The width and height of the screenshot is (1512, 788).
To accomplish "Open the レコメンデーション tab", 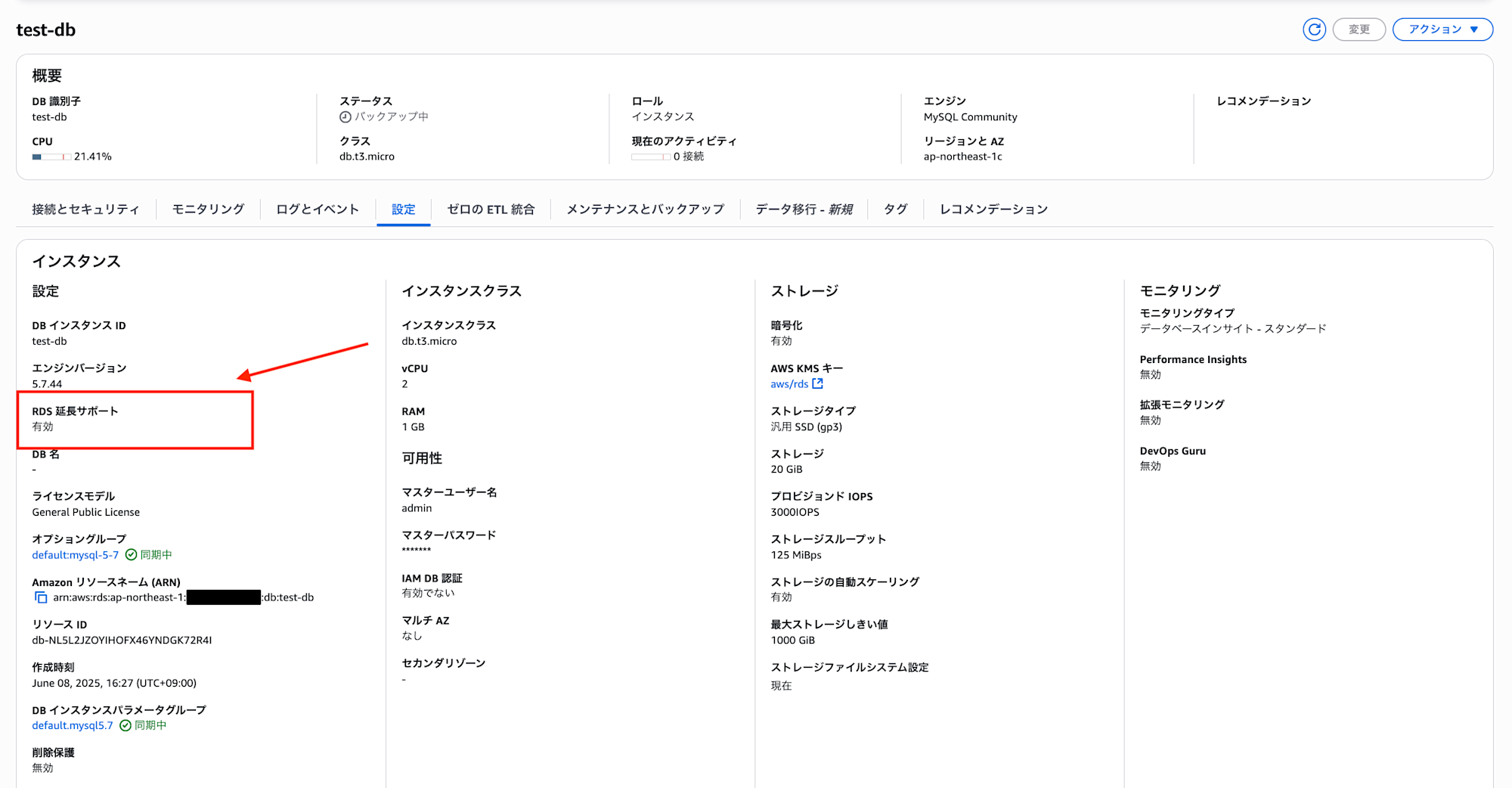I will click(993, 209).
